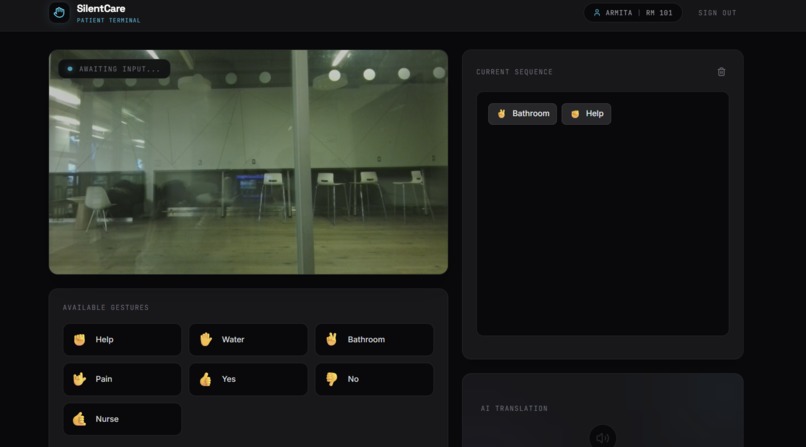Click the SilentCare hand logo icon

coord(59,12)
